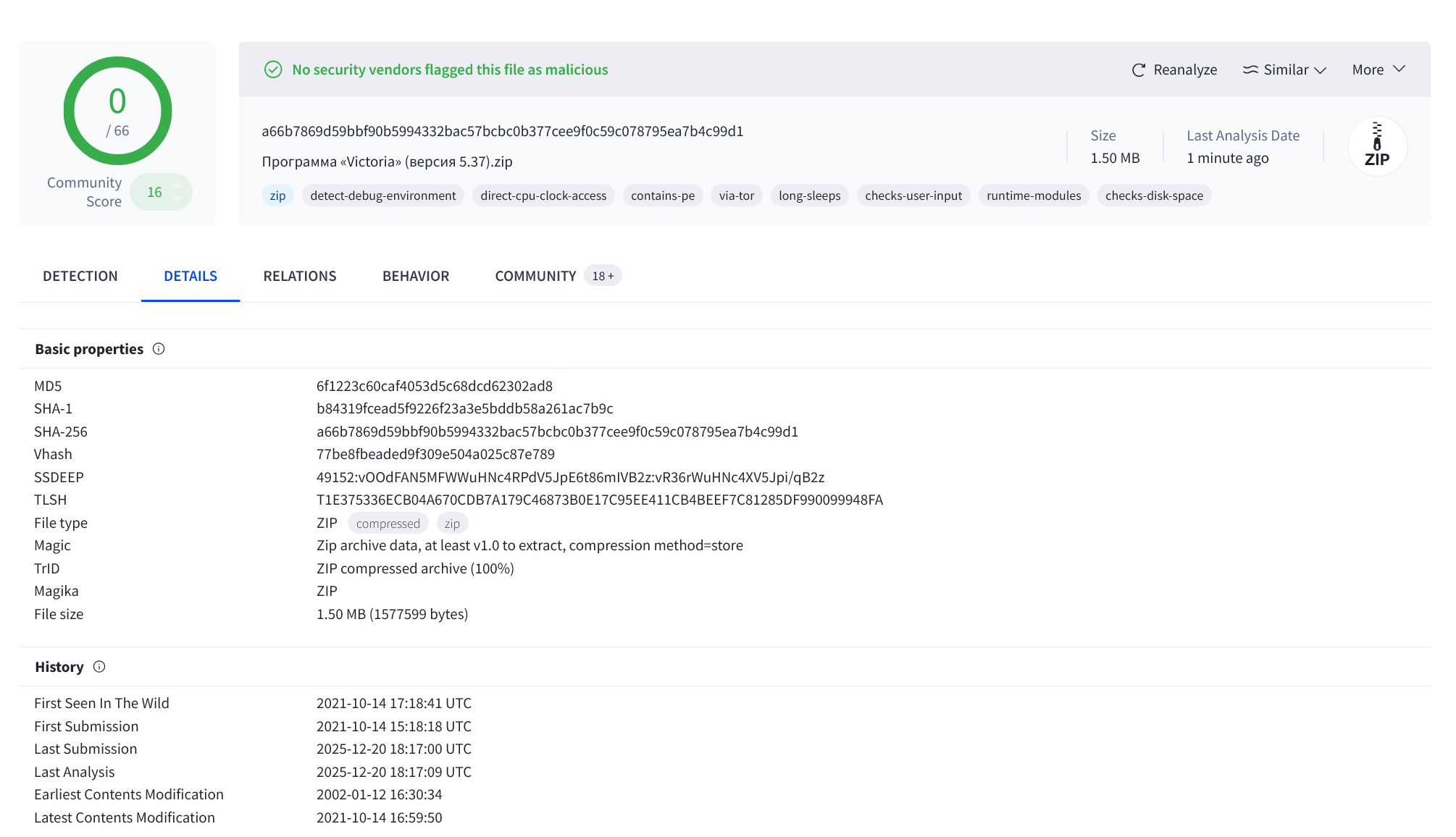Upvote the community score
This screenshot has width=1456, height=837.
click(x=177, y=185)
